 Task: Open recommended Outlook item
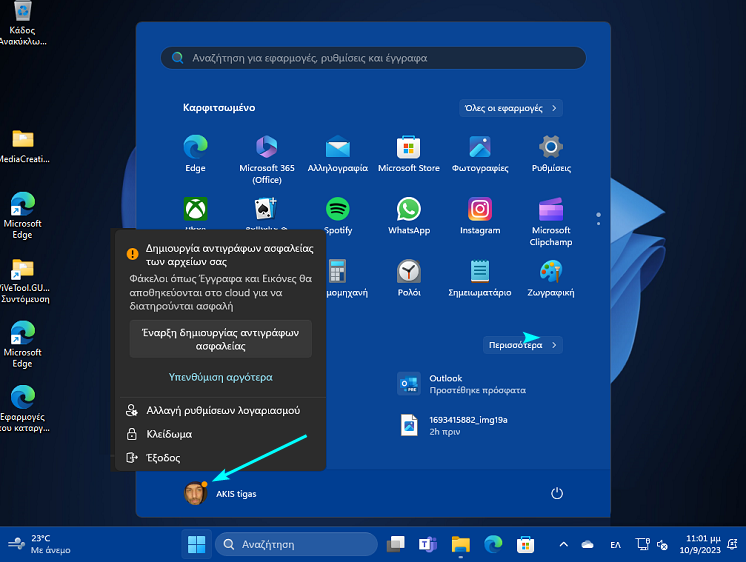(x=461, y=384)
